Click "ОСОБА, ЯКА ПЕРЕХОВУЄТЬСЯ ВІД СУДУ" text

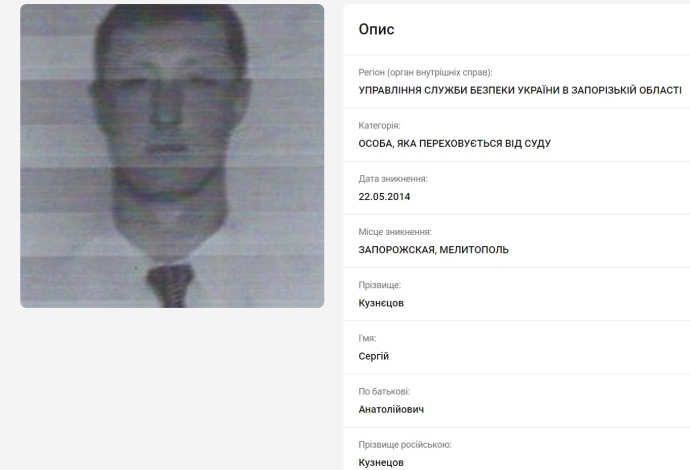click(x=455, y=143)
